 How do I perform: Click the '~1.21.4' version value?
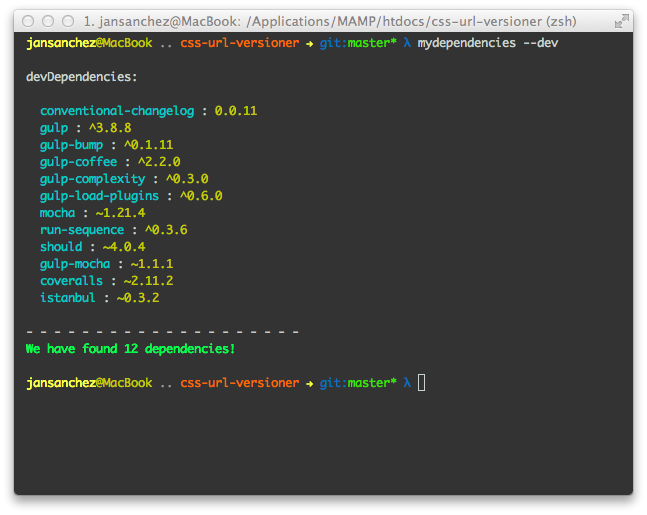click(x=120, y=213)
